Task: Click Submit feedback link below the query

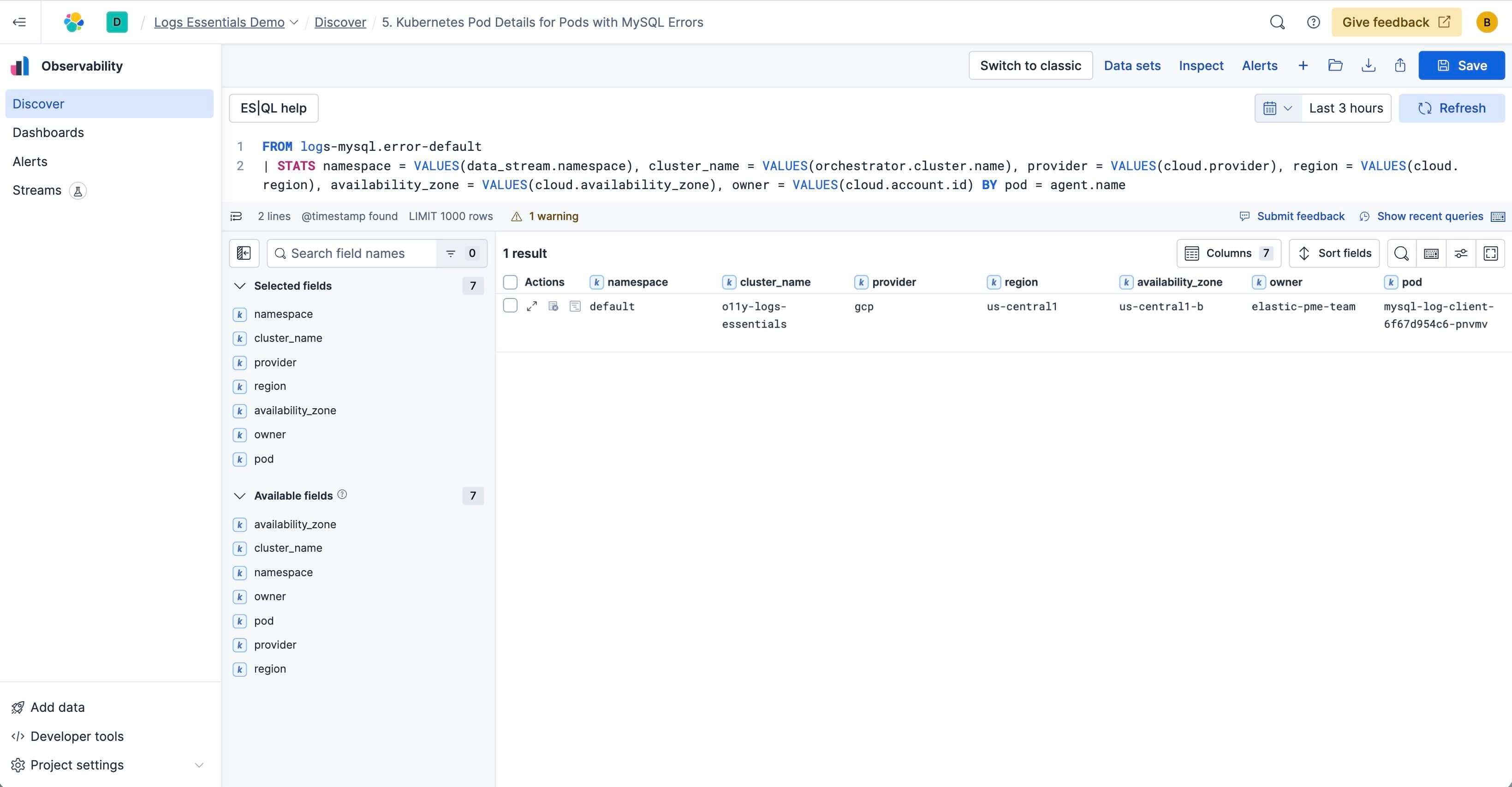Action: [x=1301, y=216]
